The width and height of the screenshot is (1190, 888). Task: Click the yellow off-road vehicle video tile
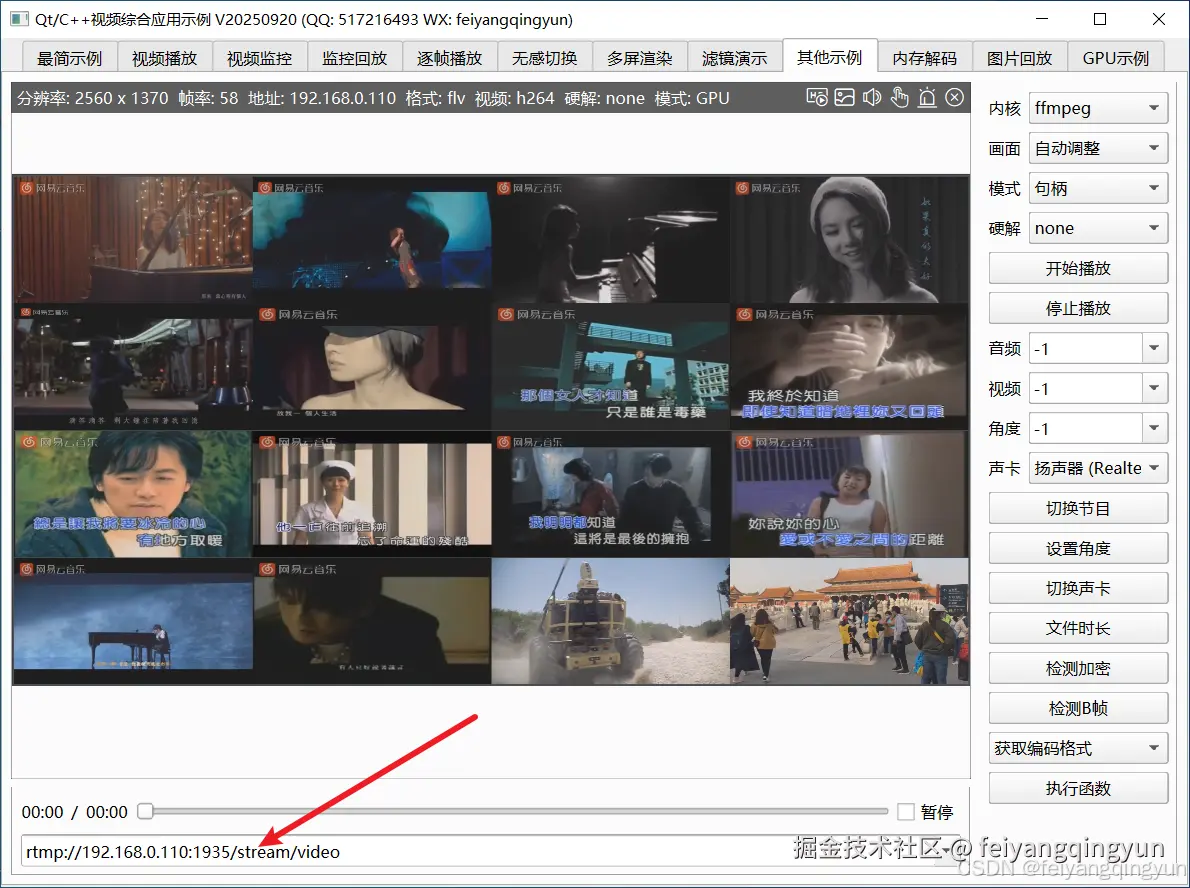click(611, 621)
